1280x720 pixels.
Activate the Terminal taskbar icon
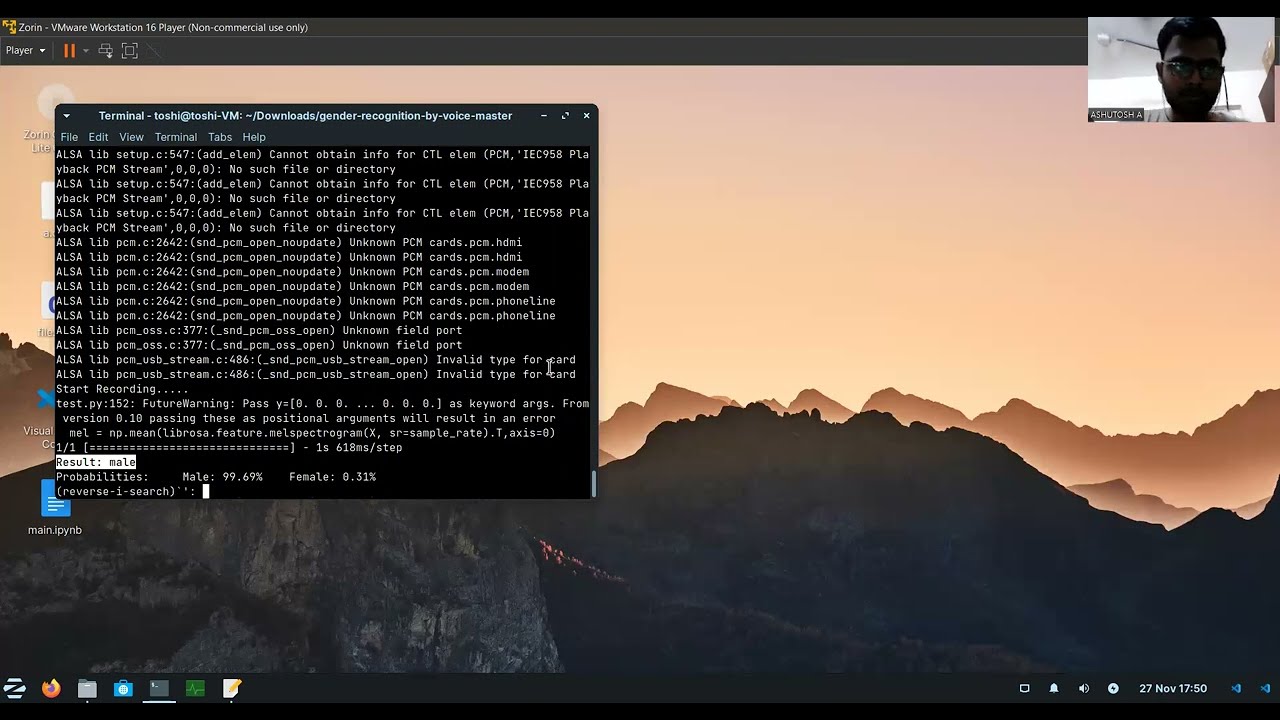(x=159, y=688)
